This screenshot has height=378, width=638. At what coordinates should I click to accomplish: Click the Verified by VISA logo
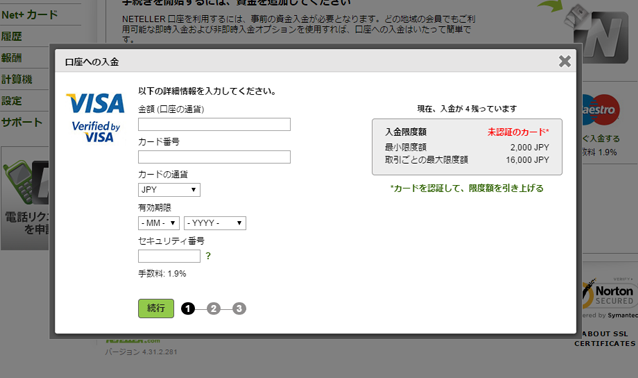point(96,132)
